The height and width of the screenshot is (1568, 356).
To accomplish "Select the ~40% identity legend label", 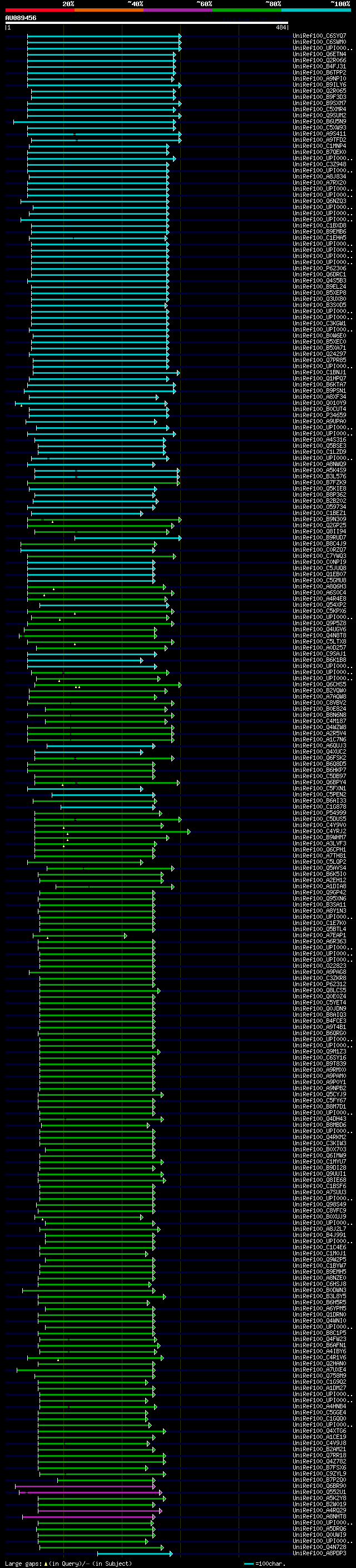I will tap(135, 4).
